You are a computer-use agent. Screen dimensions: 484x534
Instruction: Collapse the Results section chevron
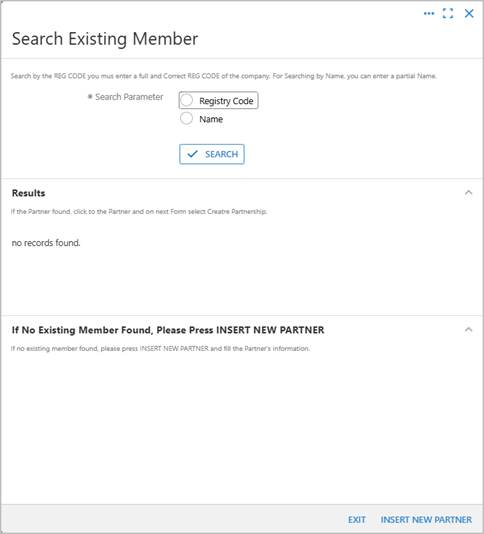469,192
